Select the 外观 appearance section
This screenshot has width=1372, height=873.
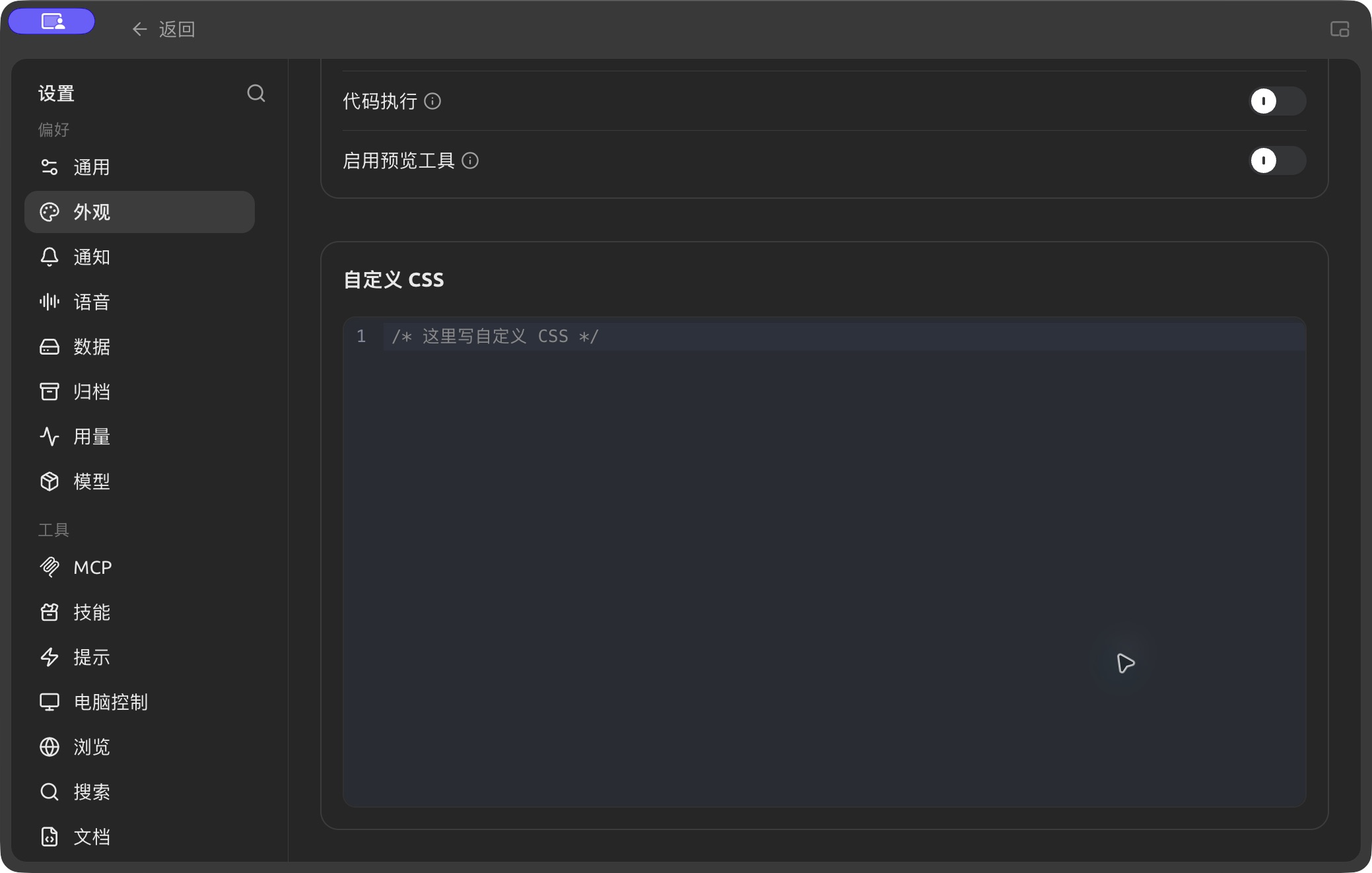(x=139, y=212)
